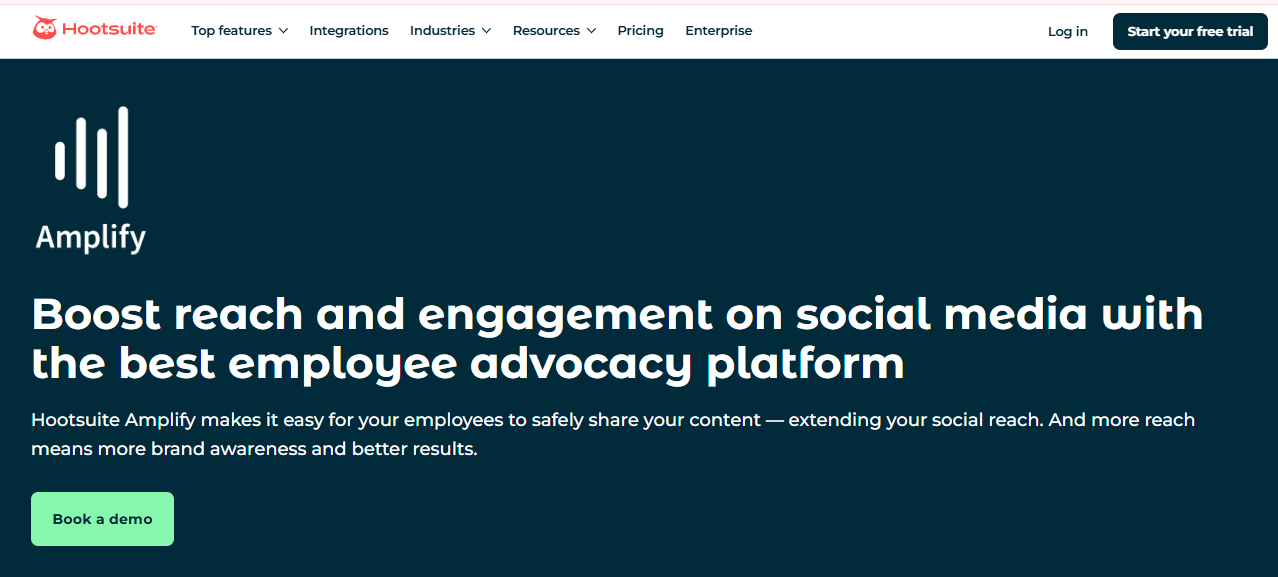Click the Hootsuite wordmark text
1278x577 pixels.
click(x=109, y=30)
